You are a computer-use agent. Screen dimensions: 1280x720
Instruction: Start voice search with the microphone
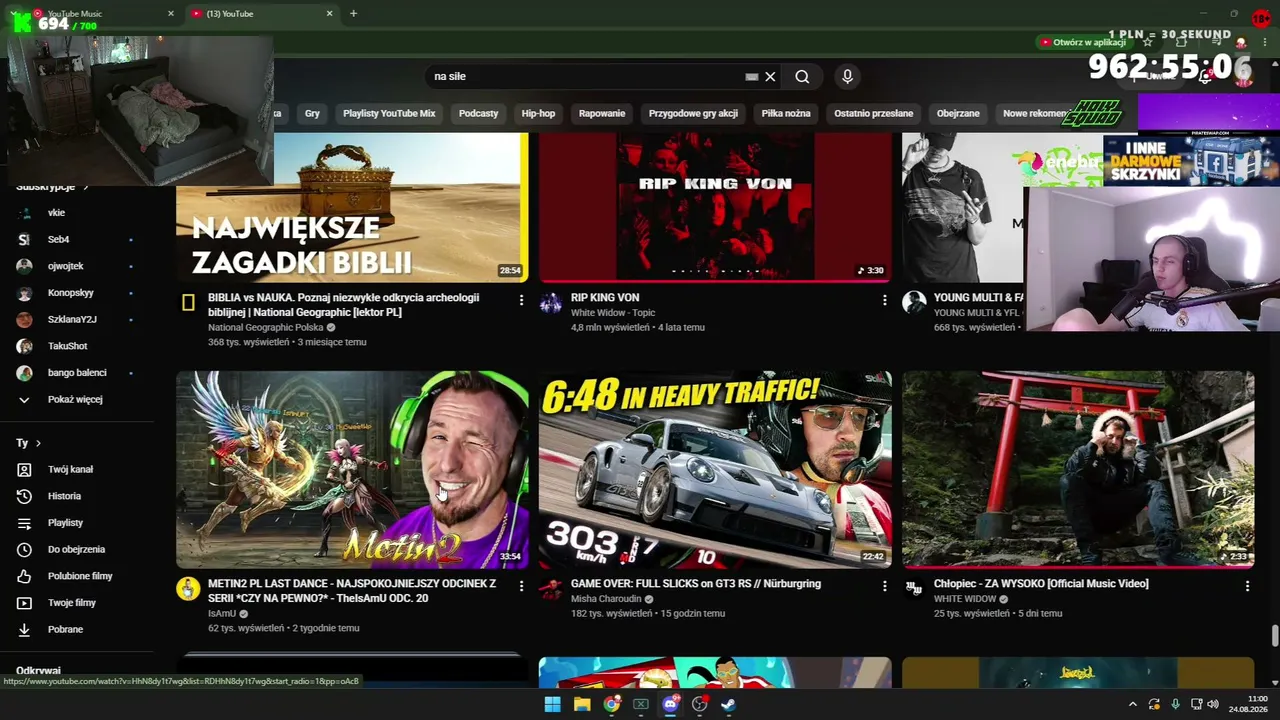click(x=847, y=77)
